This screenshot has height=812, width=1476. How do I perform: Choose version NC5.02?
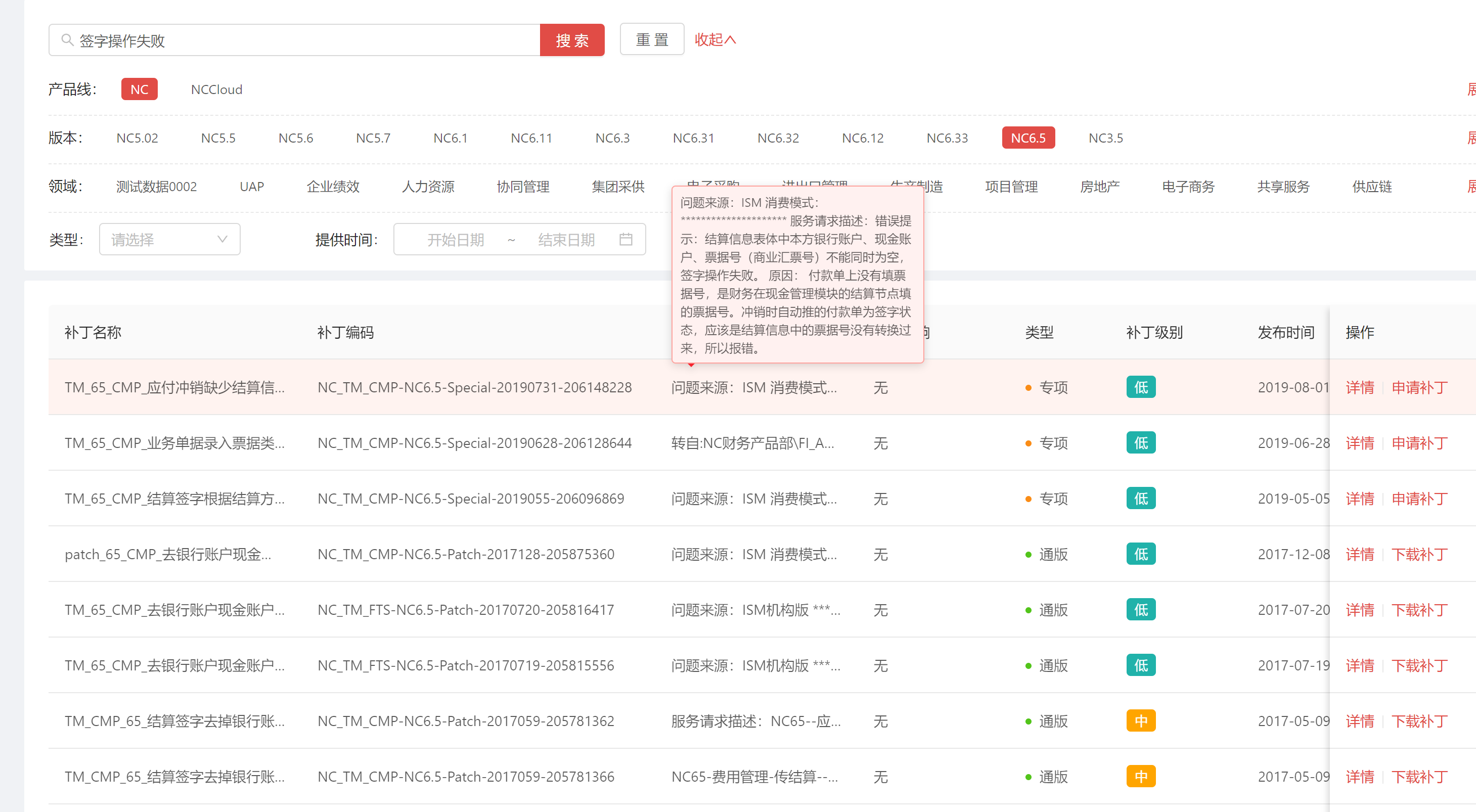(137, 138)
